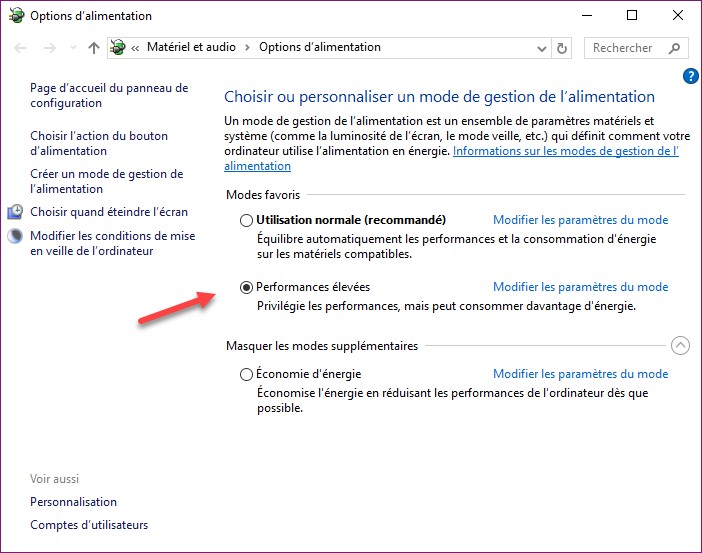Screen dimensions: 702x553
Task: Click the refresh button beside the address bar
Action: pos(561,48)
